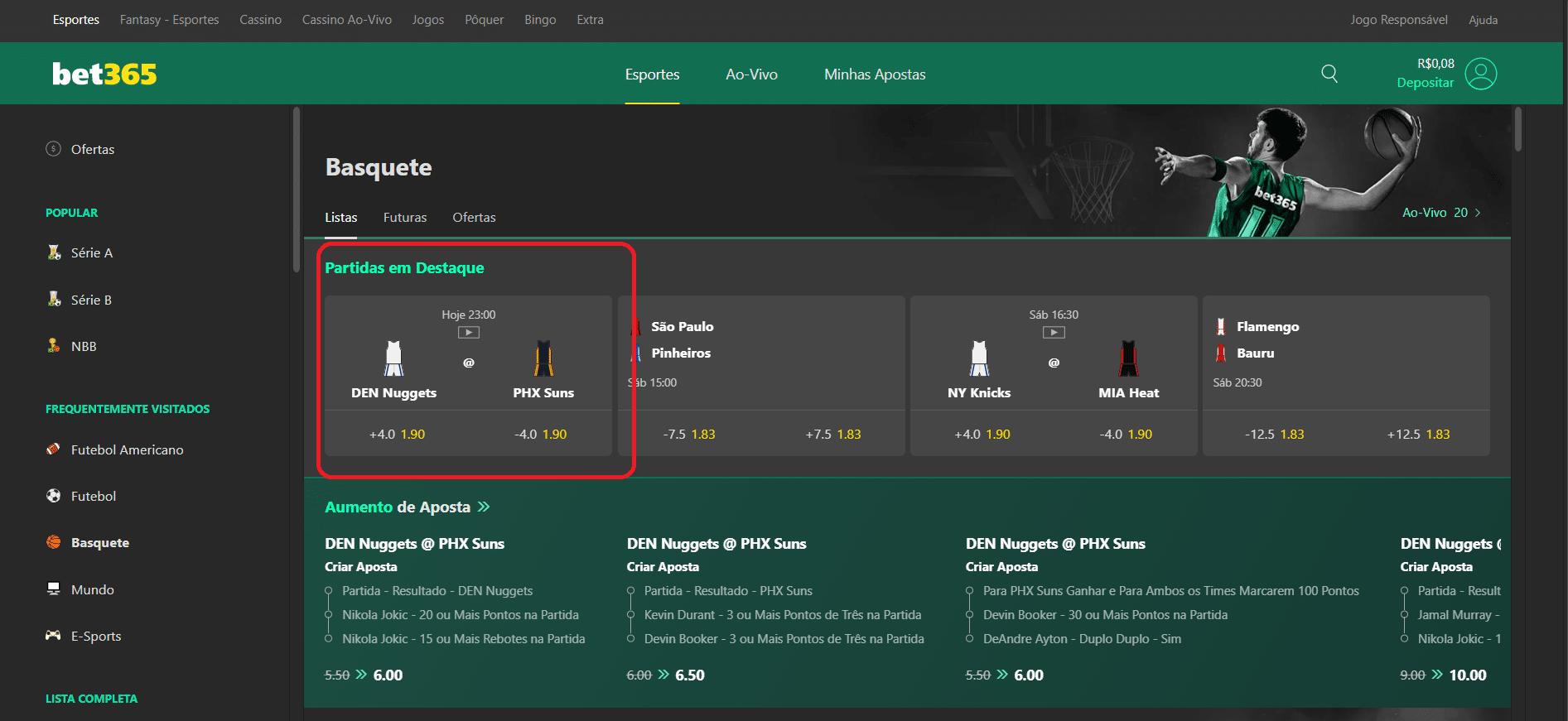Click the main page scrollbar
Viewport: 1568px width, 721px height.
coord(1518,129)
